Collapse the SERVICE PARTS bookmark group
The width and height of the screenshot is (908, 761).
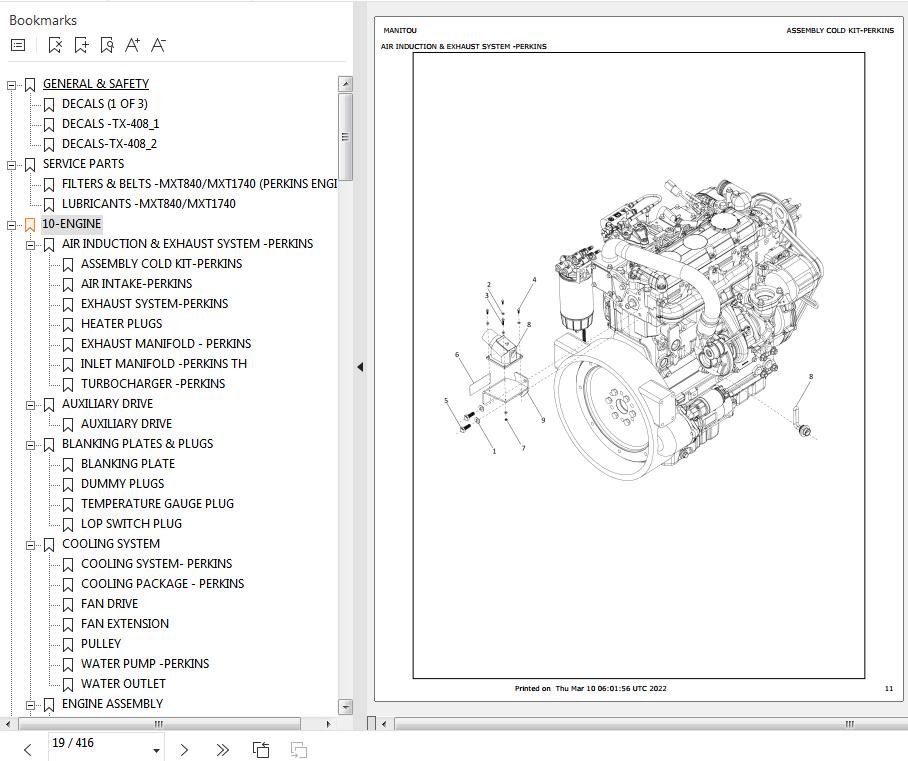(11, 165)
